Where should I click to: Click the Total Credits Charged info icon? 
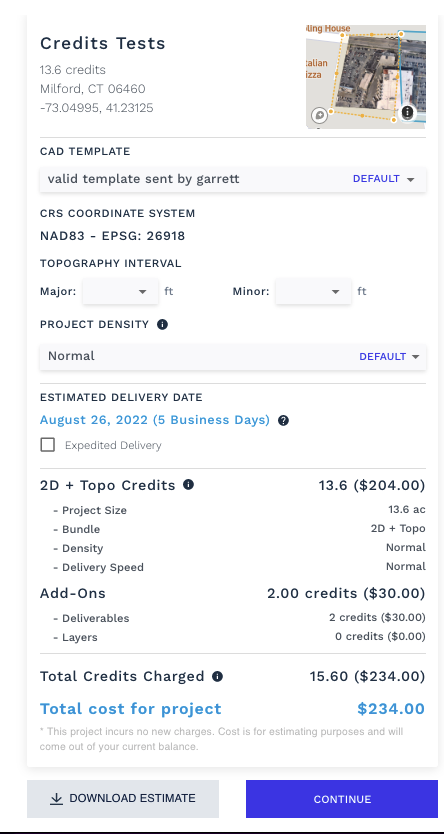click(x=217, y=677)
